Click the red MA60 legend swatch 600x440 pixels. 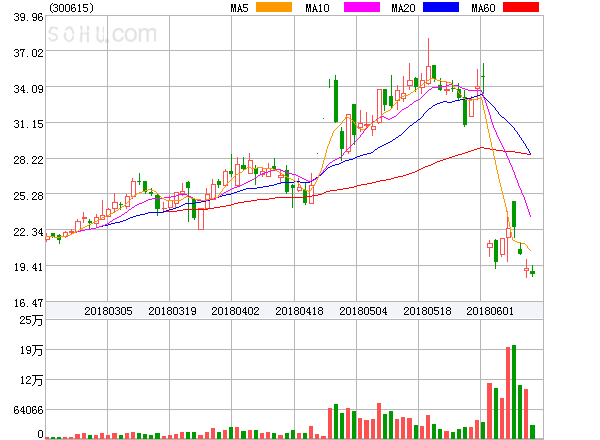(x=521, y=7)
